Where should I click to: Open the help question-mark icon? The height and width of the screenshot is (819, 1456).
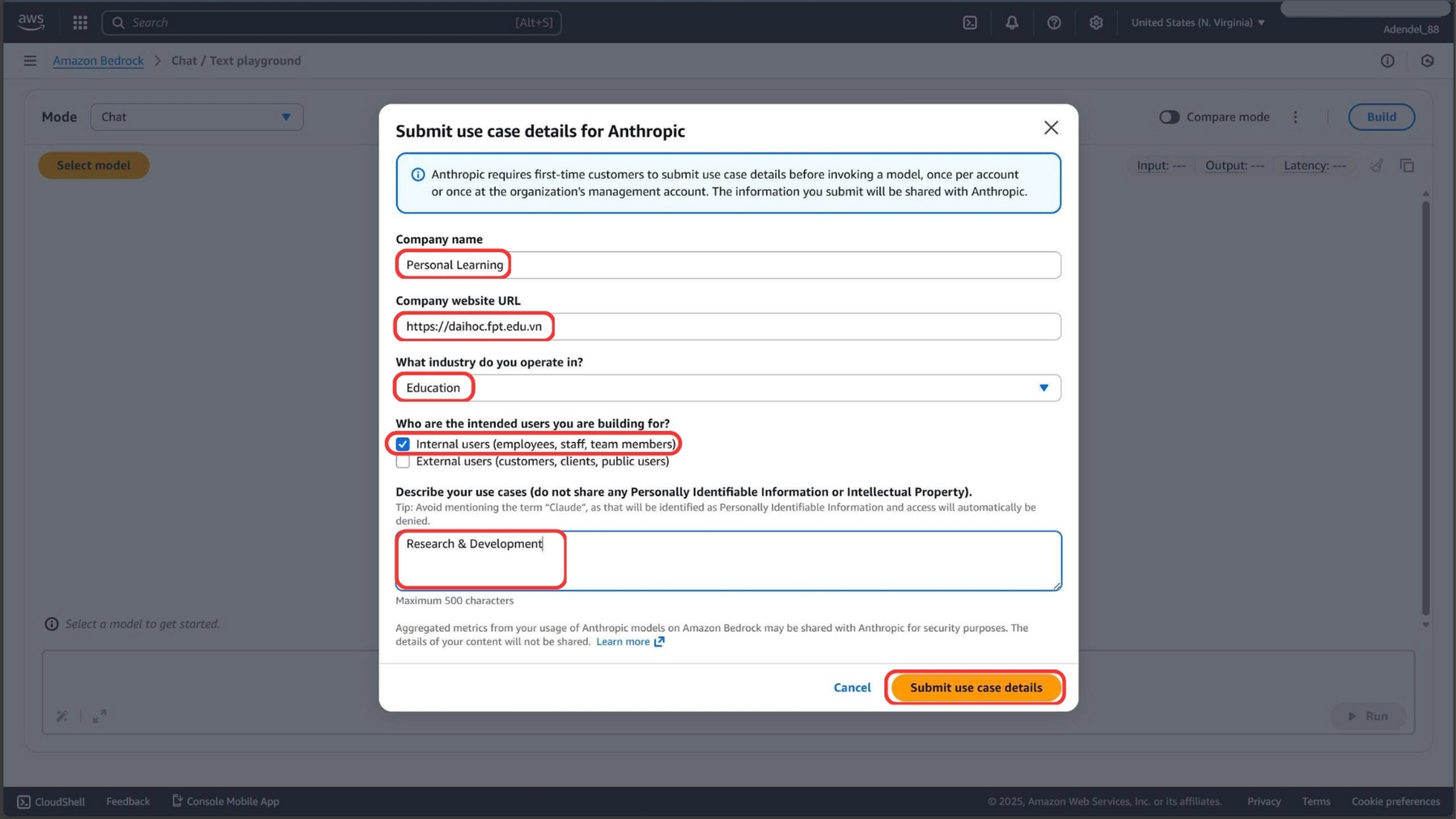(1054, 22)
